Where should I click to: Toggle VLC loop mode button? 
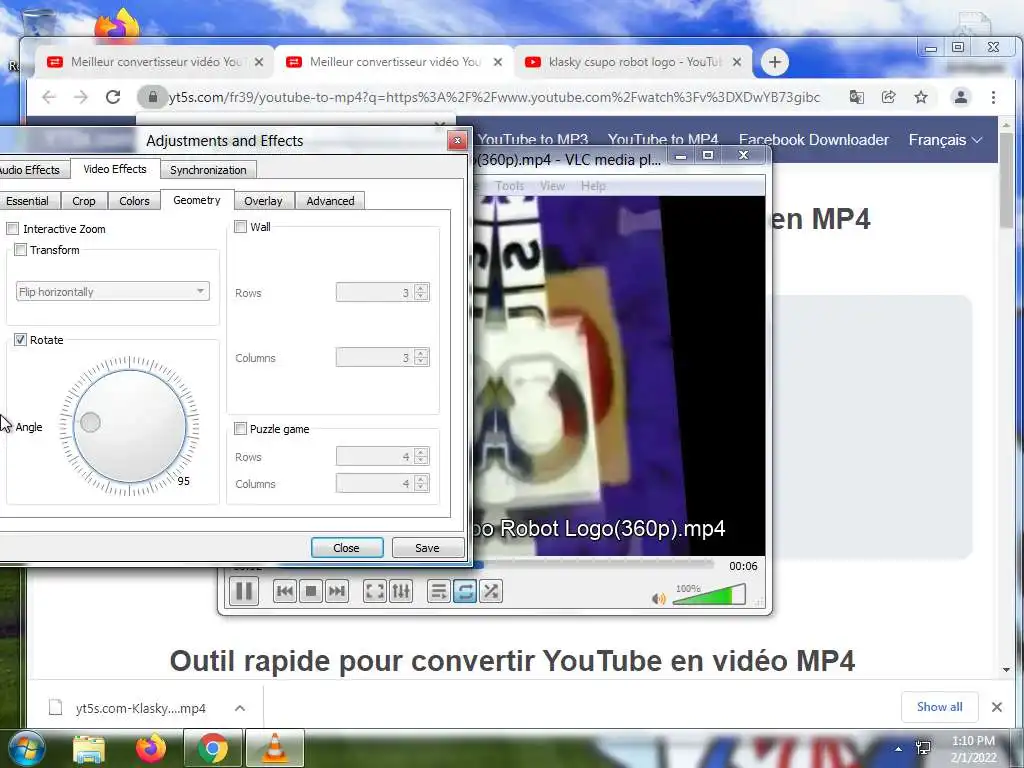[464, 591]
